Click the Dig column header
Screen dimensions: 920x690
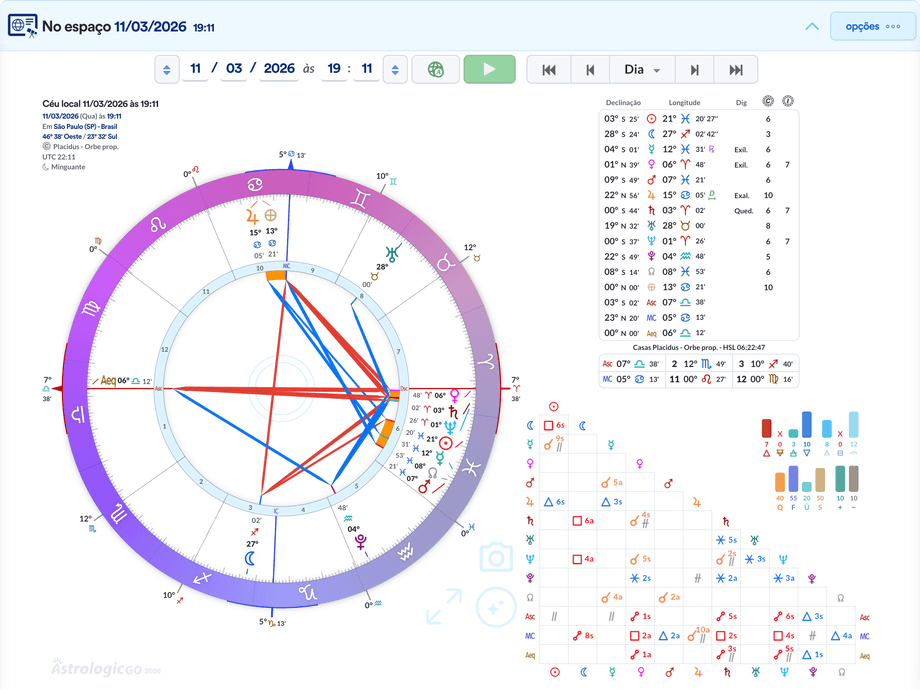tap(741, 103)
